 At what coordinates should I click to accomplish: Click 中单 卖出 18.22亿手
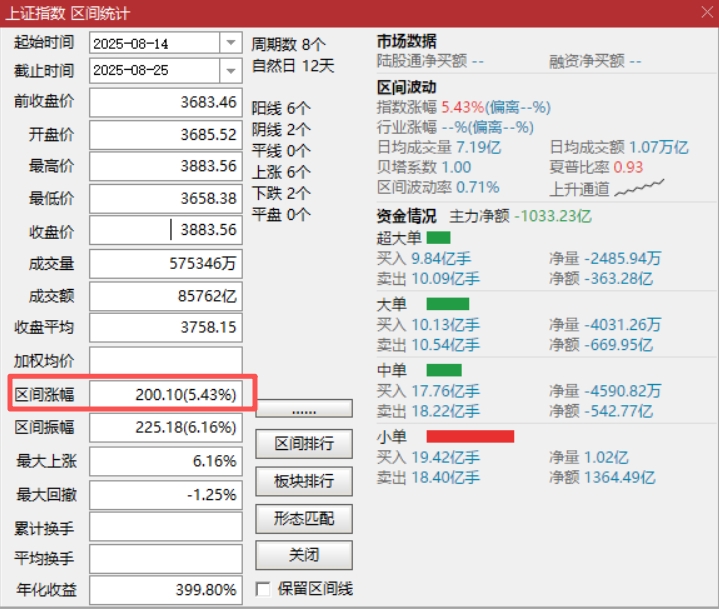428,411
